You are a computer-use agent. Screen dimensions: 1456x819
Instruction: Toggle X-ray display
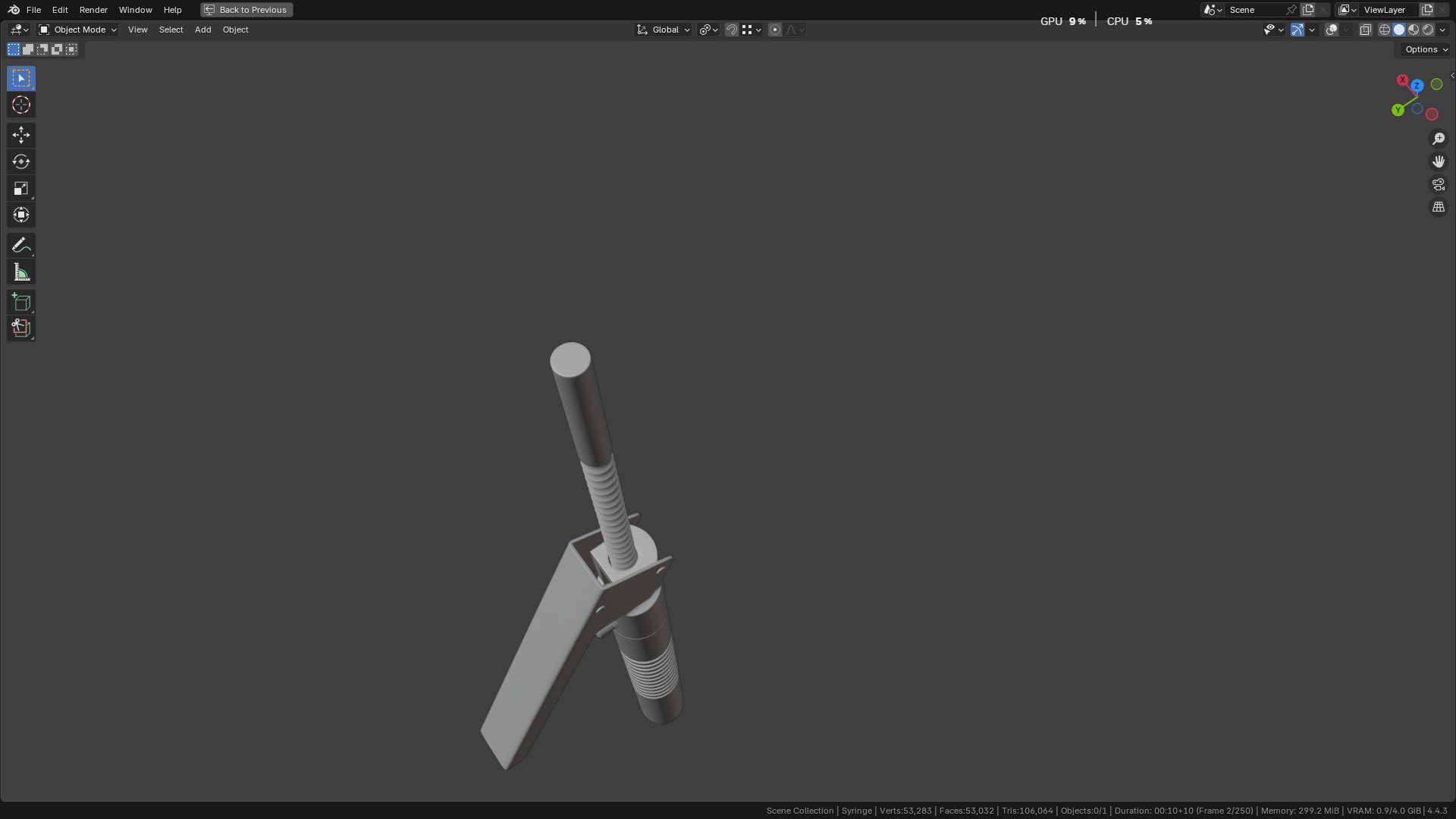(x=1366, y=30)
